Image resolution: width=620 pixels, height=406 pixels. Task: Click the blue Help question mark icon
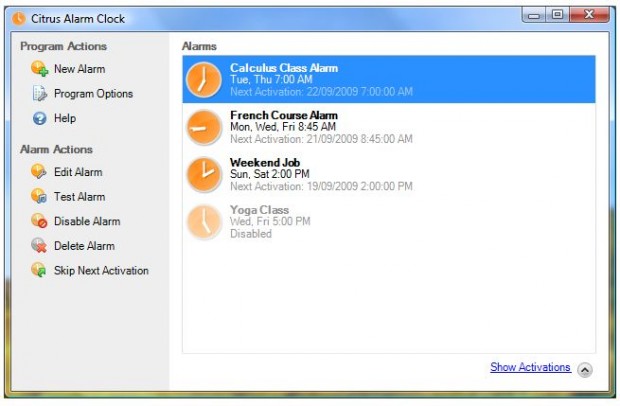click(x=40, y=118)
